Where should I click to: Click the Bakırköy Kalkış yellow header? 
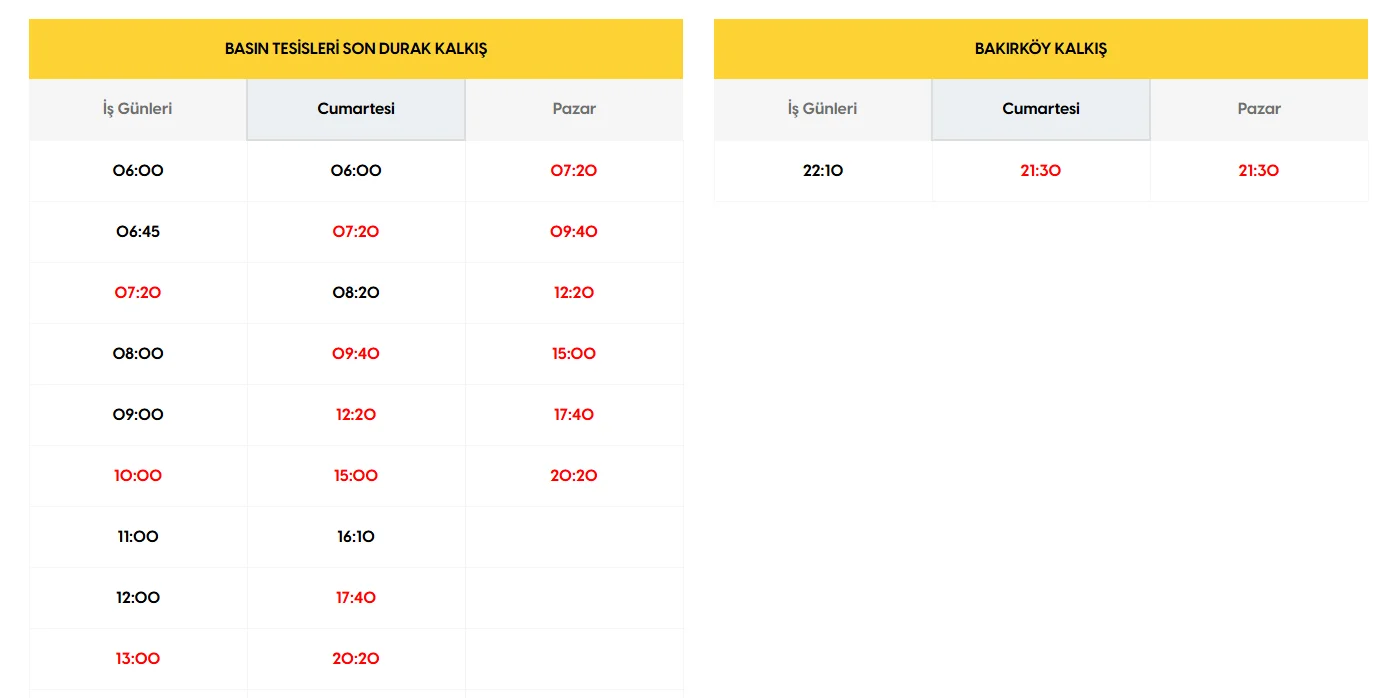point(1041,49)
